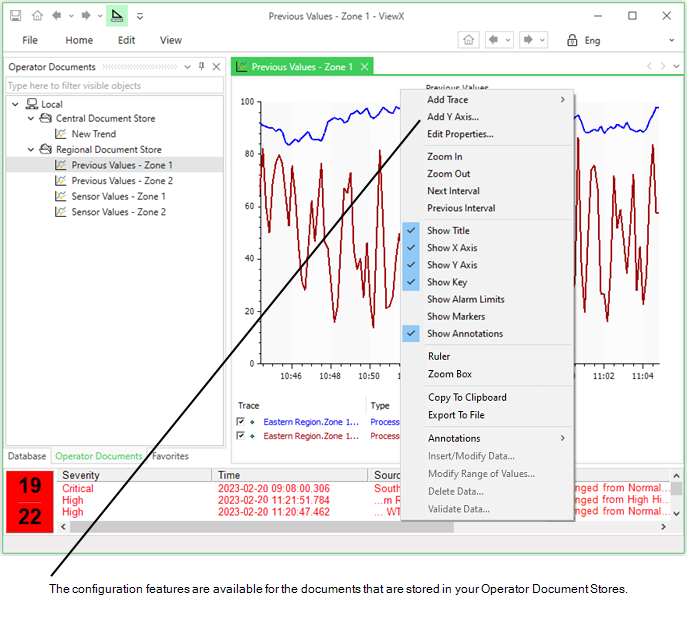Viewport: 687px width, 640px height.
Task: Pin the Operator Documents panel
Action: 202,67
